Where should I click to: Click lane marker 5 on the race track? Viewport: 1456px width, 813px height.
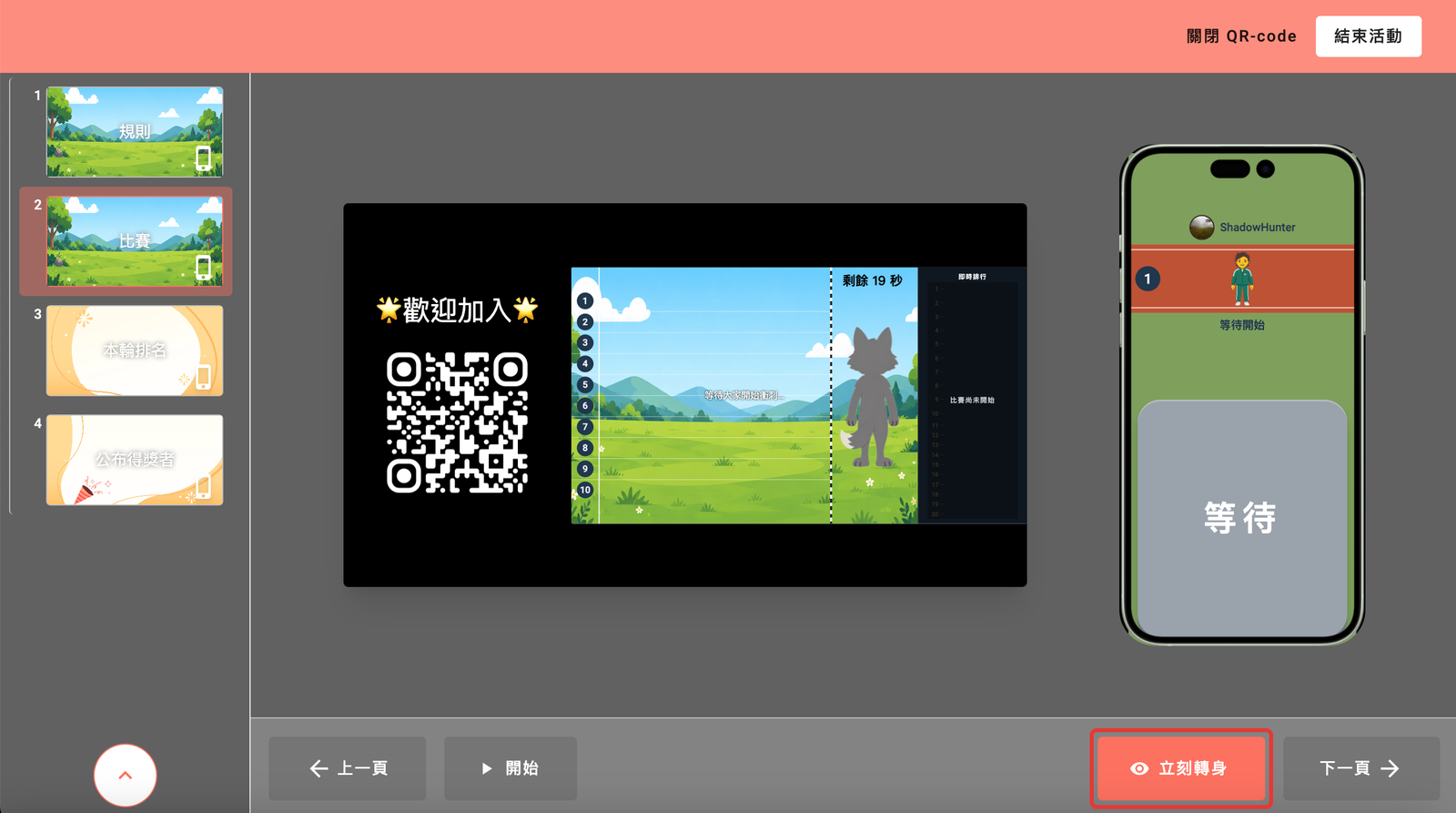[585, 385]
